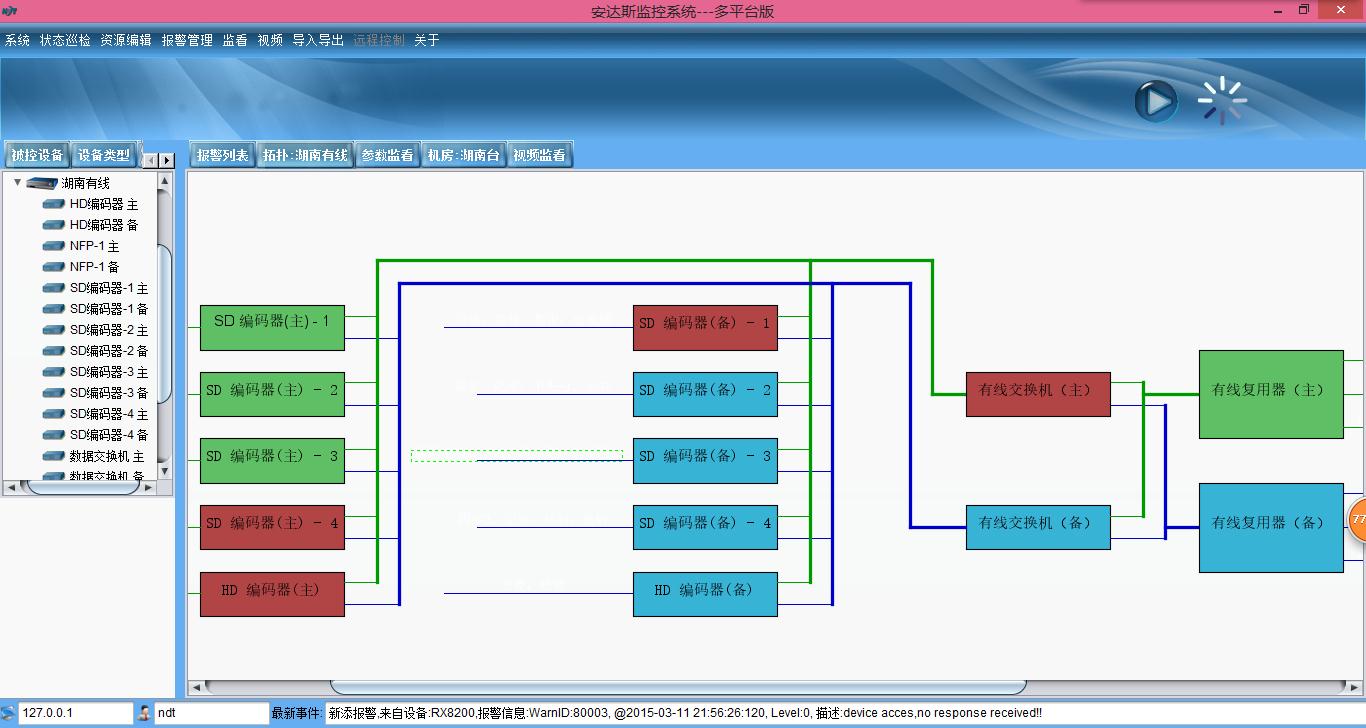The width and height of the screenshot is (1366, 728).
Task: Click the SD编码器-3 备 device icon
Action: 54,393
